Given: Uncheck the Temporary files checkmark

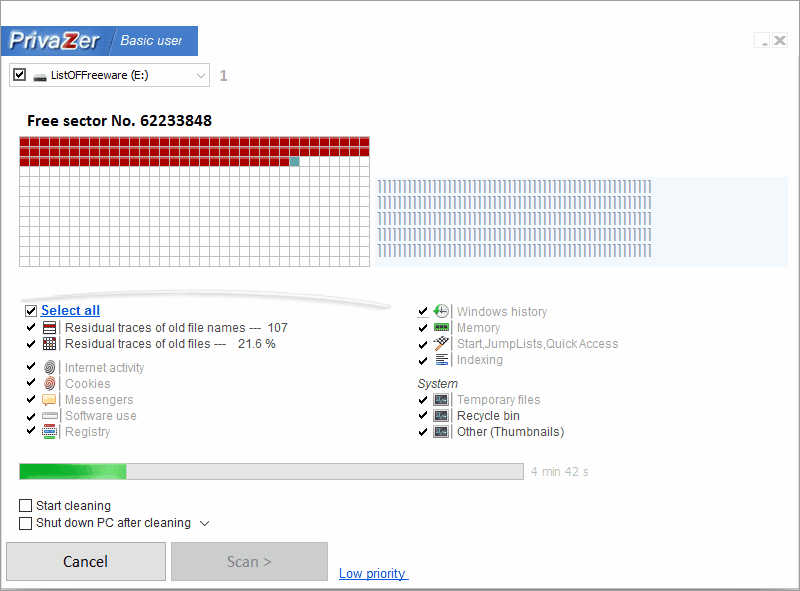Looking at the screenshot, I should [423, 399].
